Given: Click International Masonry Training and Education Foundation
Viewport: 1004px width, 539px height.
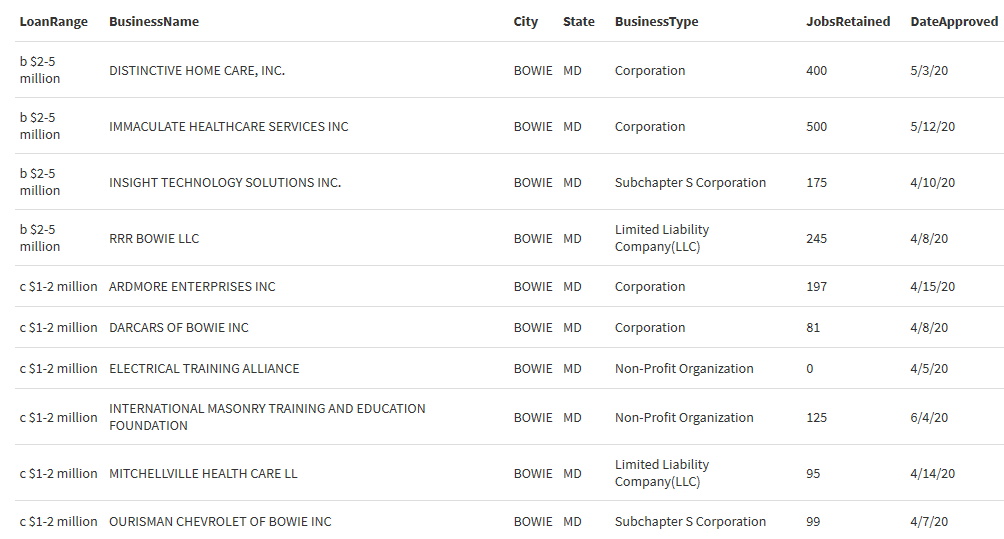Looking at the screenshot, I should coord(267,417).
